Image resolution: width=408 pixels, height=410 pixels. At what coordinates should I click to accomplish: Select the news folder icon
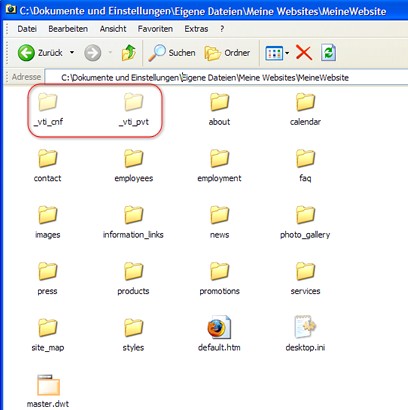220,215
